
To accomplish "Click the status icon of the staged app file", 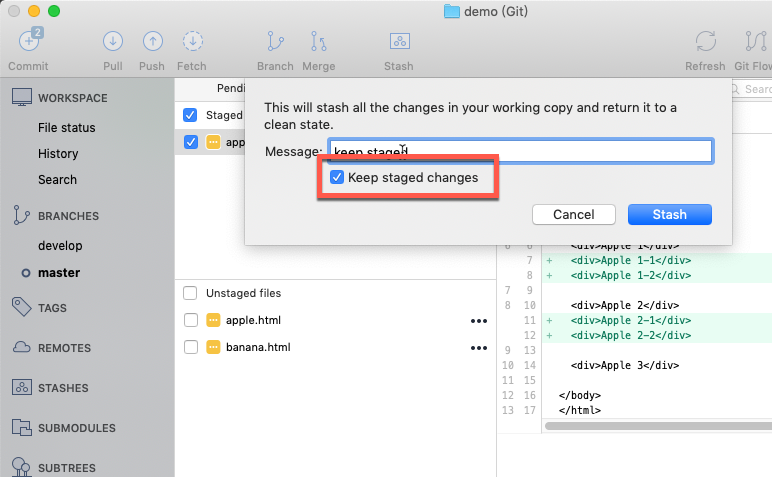I will pyautogui.click(x=213, y=142).
